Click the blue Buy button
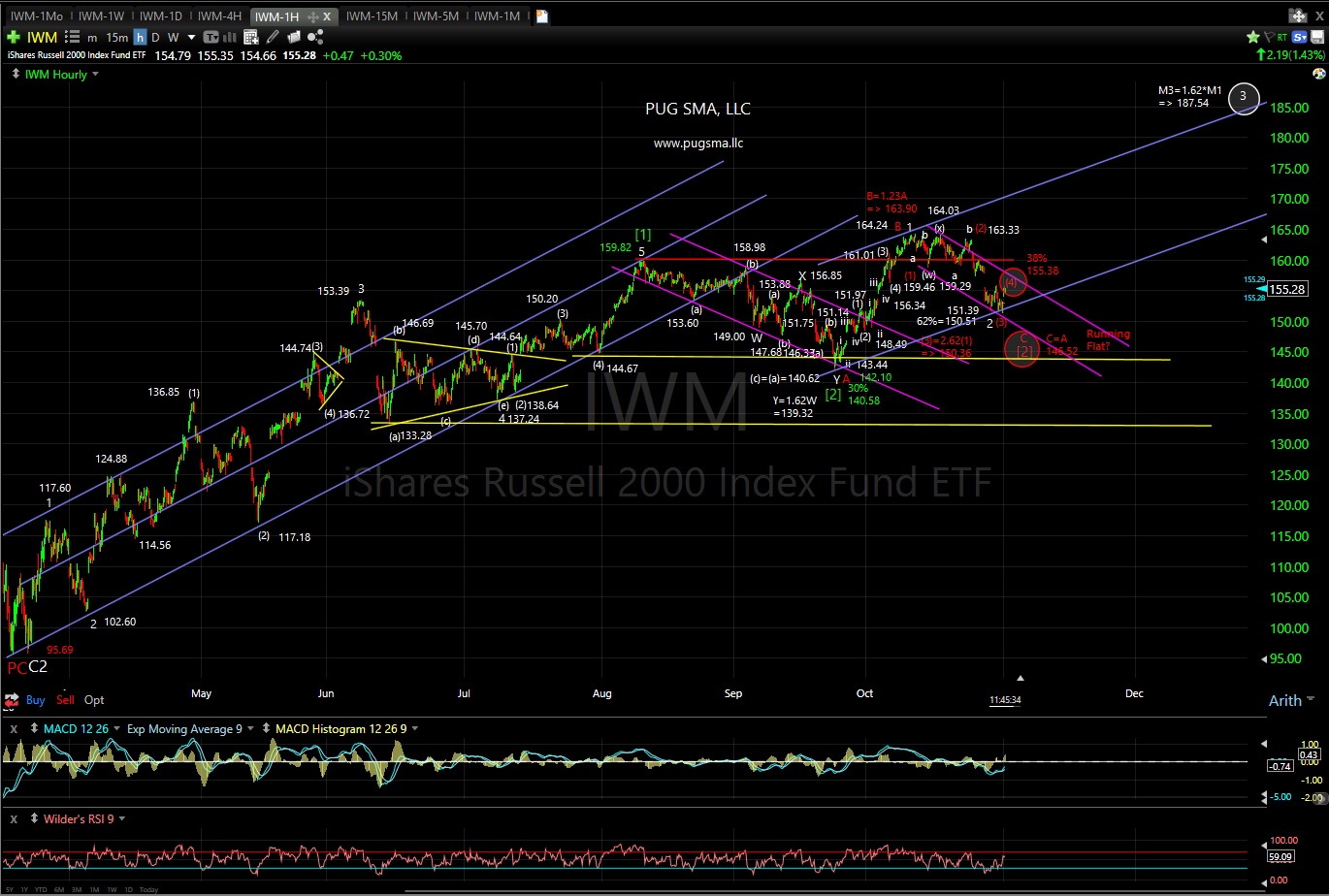Viewport: 1329px width, 896px height. 35,699
